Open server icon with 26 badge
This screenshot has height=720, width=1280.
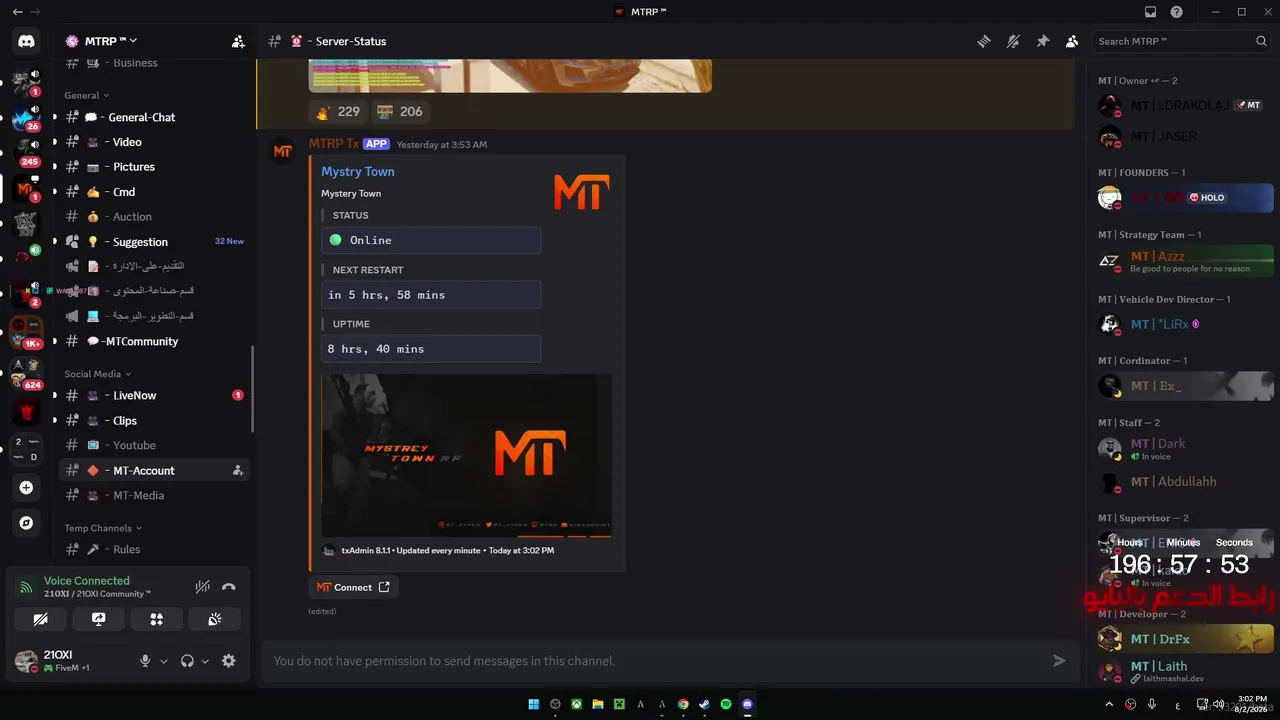pyautogui.click(x=26, y=118)
